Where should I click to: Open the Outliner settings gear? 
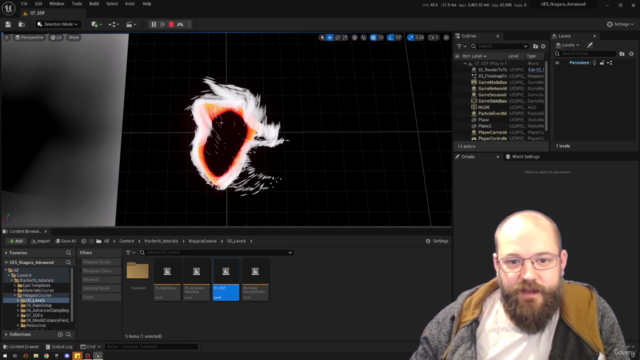click(543, 47)
